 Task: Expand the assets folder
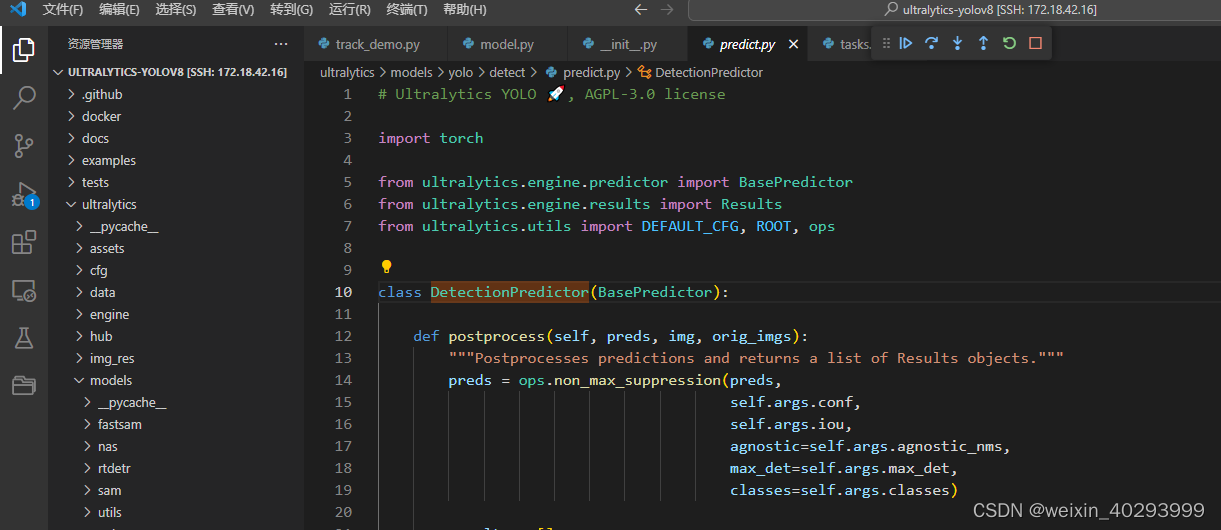point(175,248)
